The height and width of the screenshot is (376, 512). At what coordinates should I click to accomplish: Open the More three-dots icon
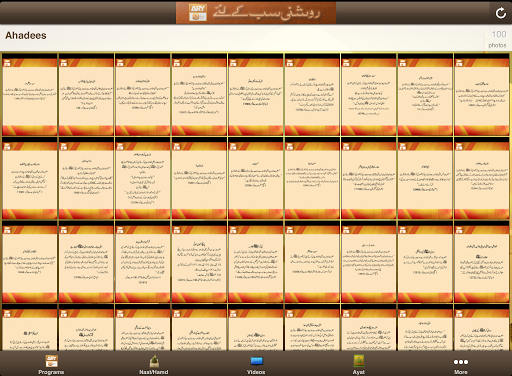coord(461,362)
